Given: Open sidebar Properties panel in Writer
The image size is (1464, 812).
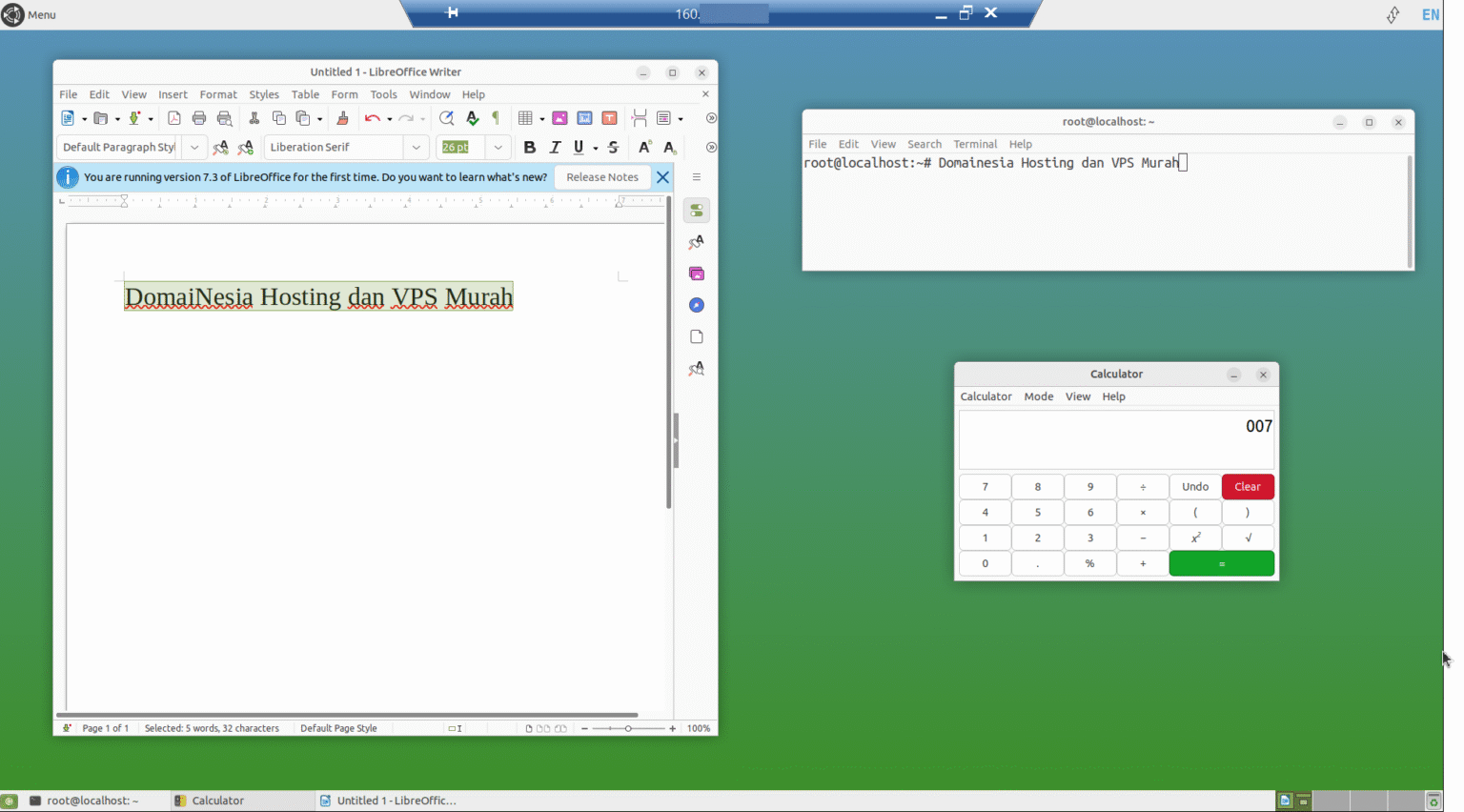Looking at the screenshot, I should tap(697, 210).
